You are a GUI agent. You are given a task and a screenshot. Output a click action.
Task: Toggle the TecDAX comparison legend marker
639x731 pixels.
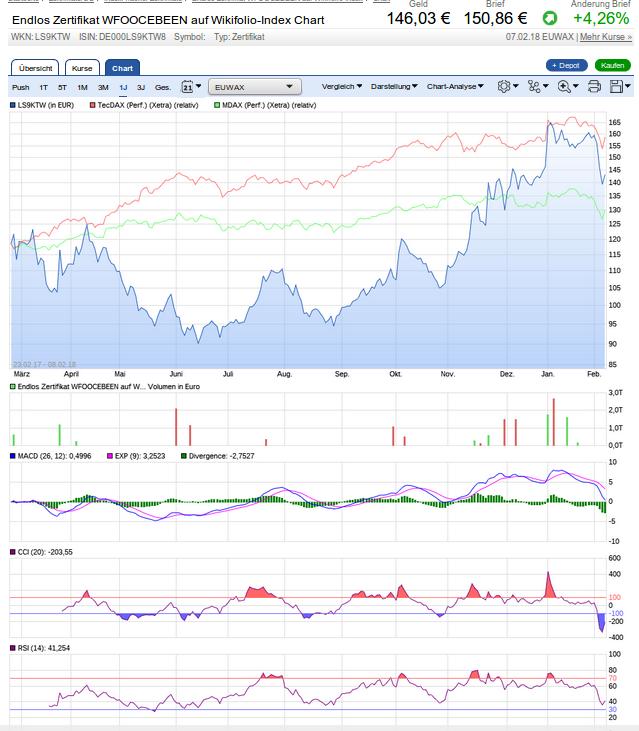(x=93, y=104)
